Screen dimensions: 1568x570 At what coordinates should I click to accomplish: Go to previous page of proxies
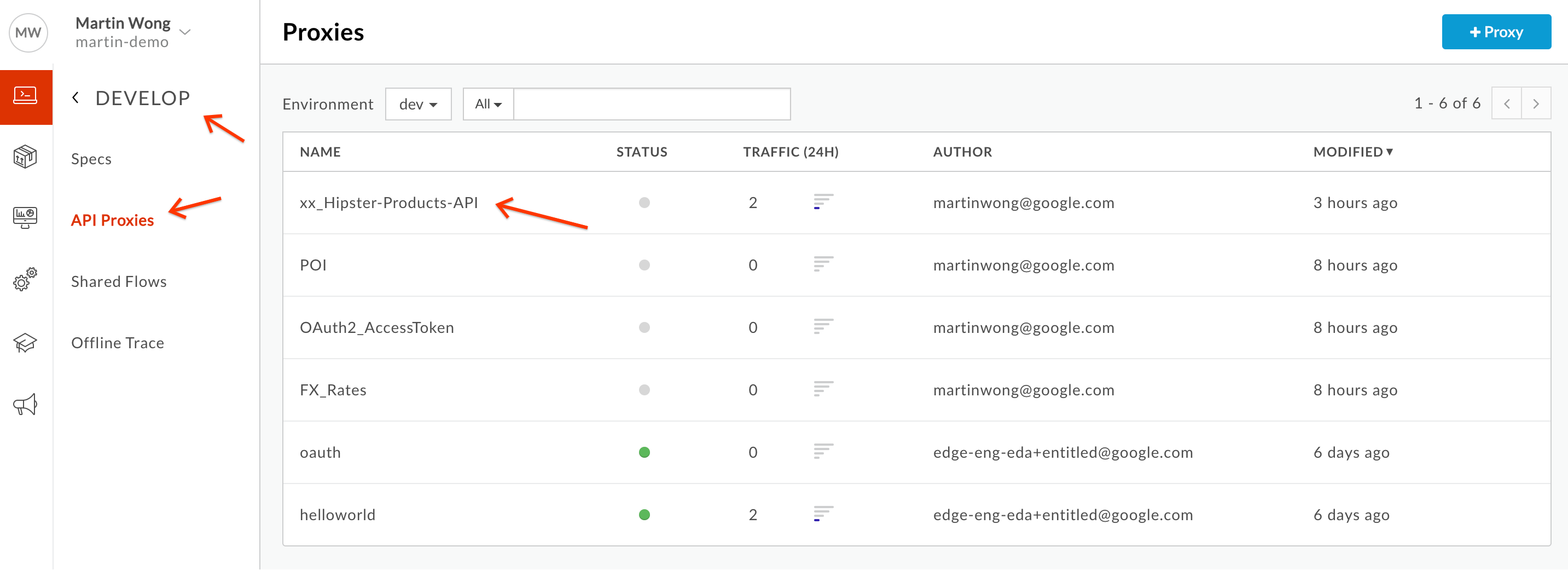(x=1507, y=103)
